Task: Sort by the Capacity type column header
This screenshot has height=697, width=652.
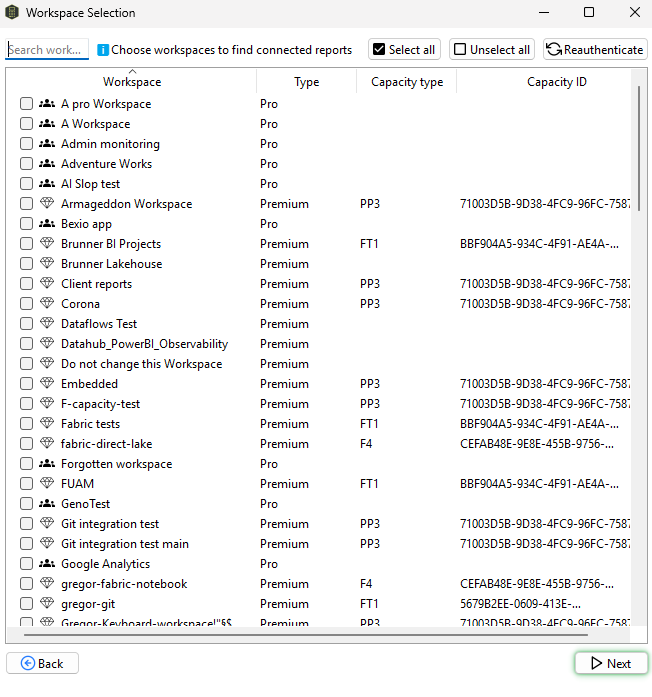Action: 407,82
